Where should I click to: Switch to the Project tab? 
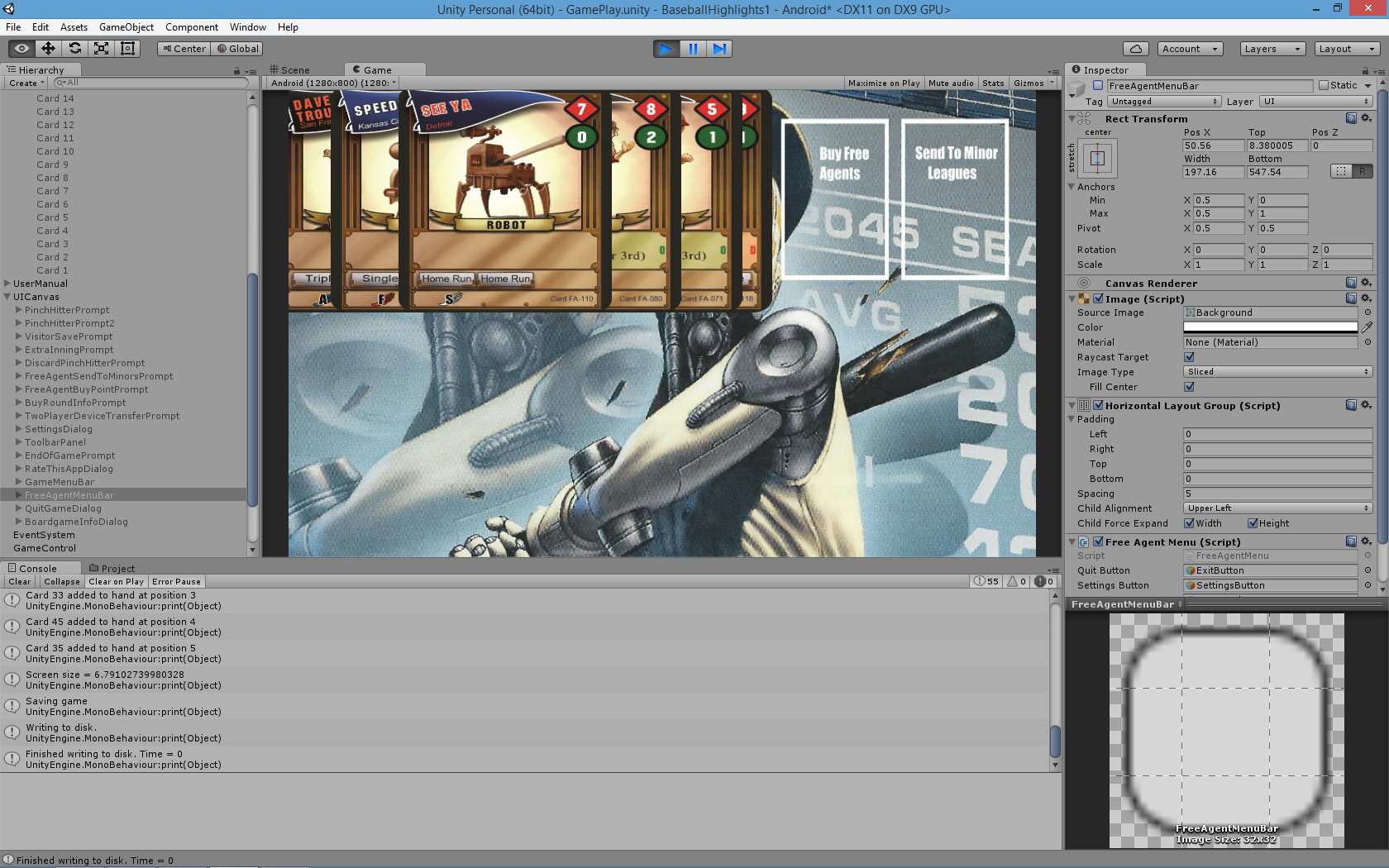pyautogui.click(x=112, y=569)
